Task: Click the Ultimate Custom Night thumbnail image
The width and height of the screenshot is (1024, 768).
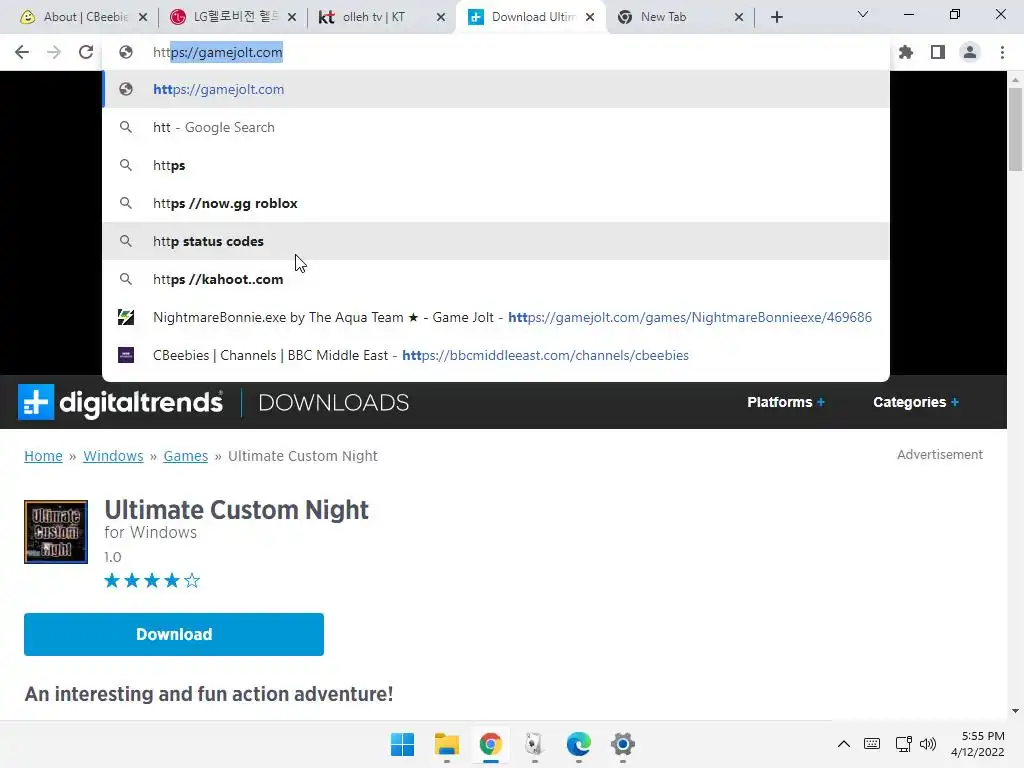Action: point(56,532)
